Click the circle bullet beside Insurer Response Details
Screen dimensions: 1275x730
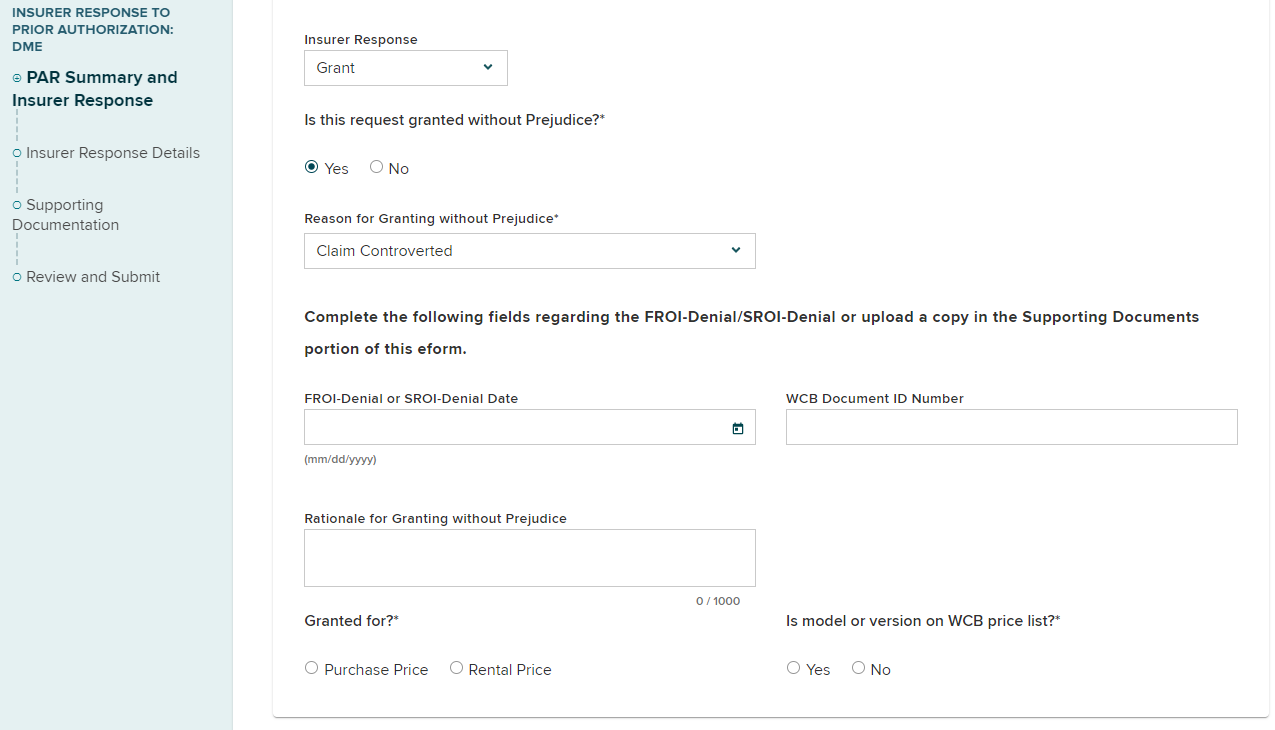tap(17, 153)
